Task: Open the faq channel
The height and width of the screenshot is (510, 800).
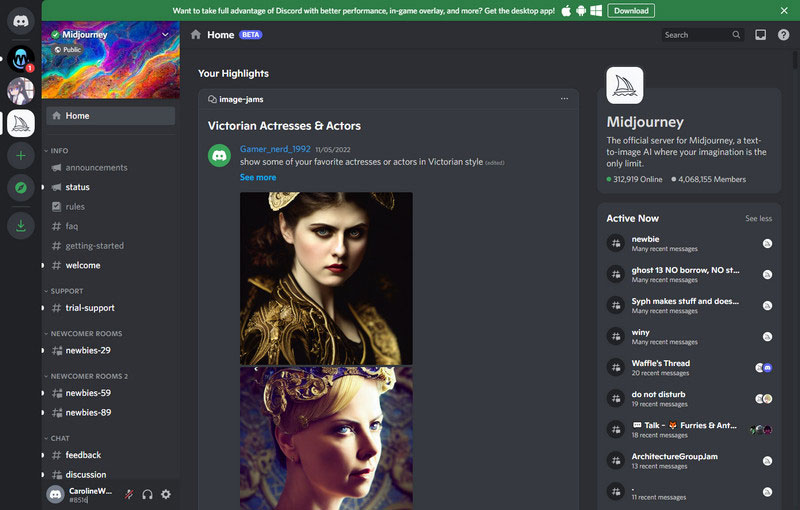Action: coord(110,226)
